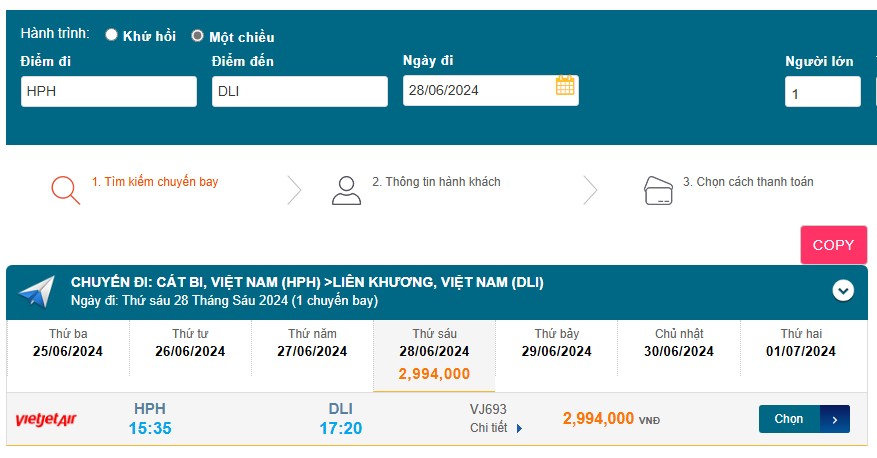Choose flight VJ693 with Chọn button

click(790, 420)
